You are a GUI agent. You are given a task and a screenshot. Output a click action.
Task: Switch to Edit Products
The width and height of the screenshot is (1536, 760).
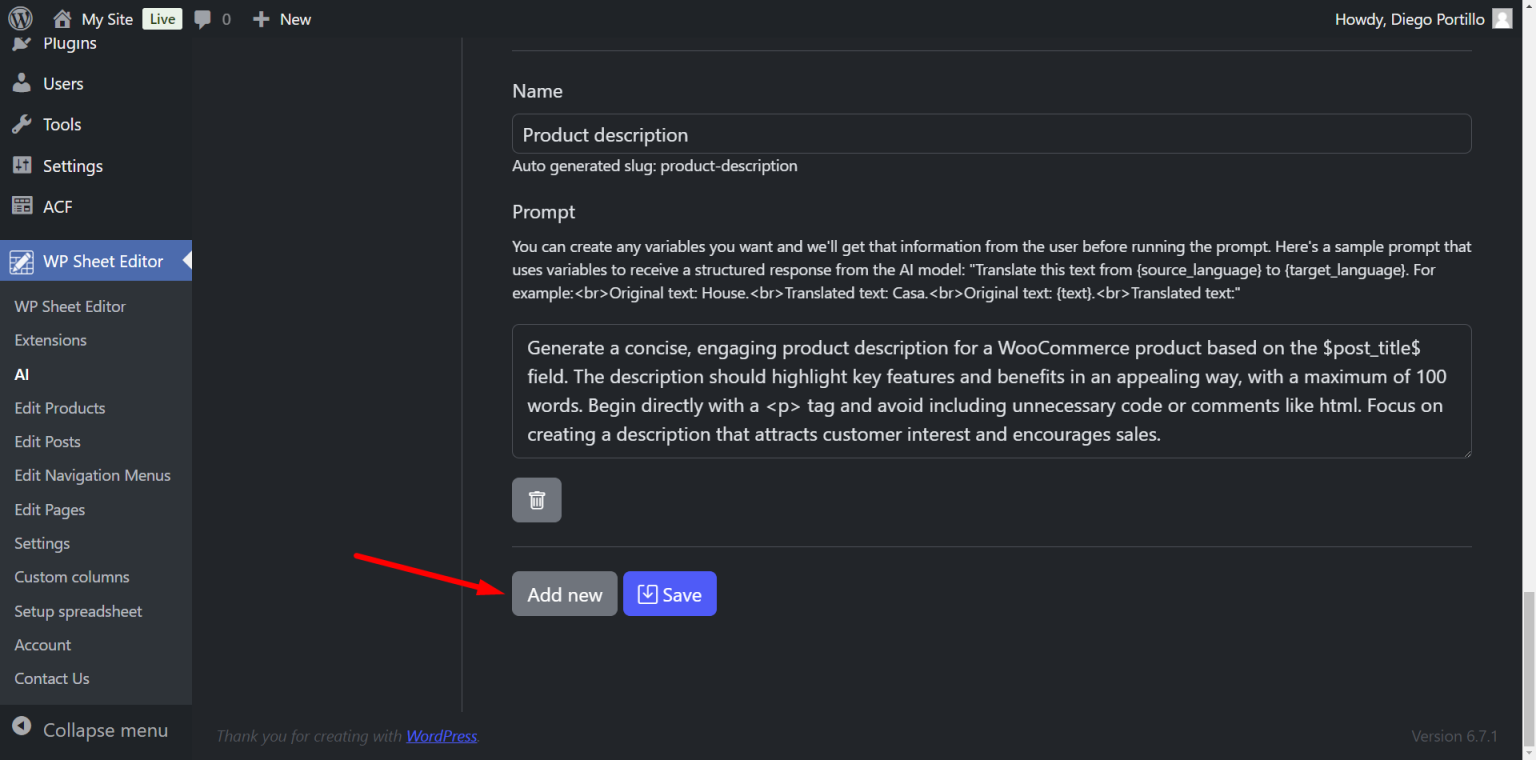click(x=59, y=408)
